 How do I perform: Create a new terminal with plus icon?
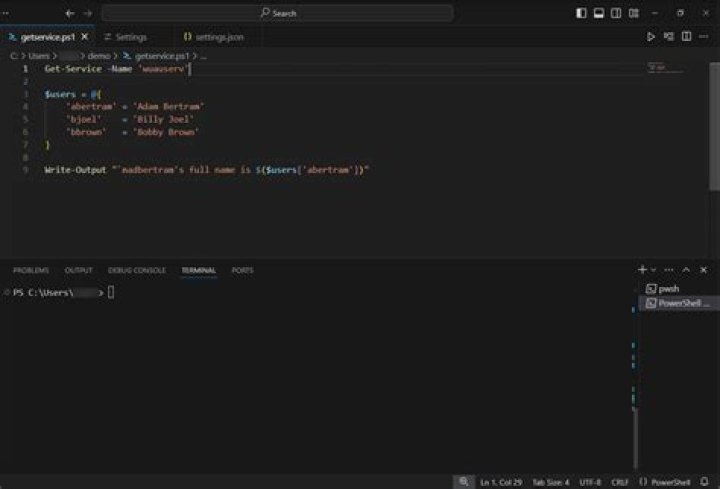pyautogui.click(x=642, y=270)
